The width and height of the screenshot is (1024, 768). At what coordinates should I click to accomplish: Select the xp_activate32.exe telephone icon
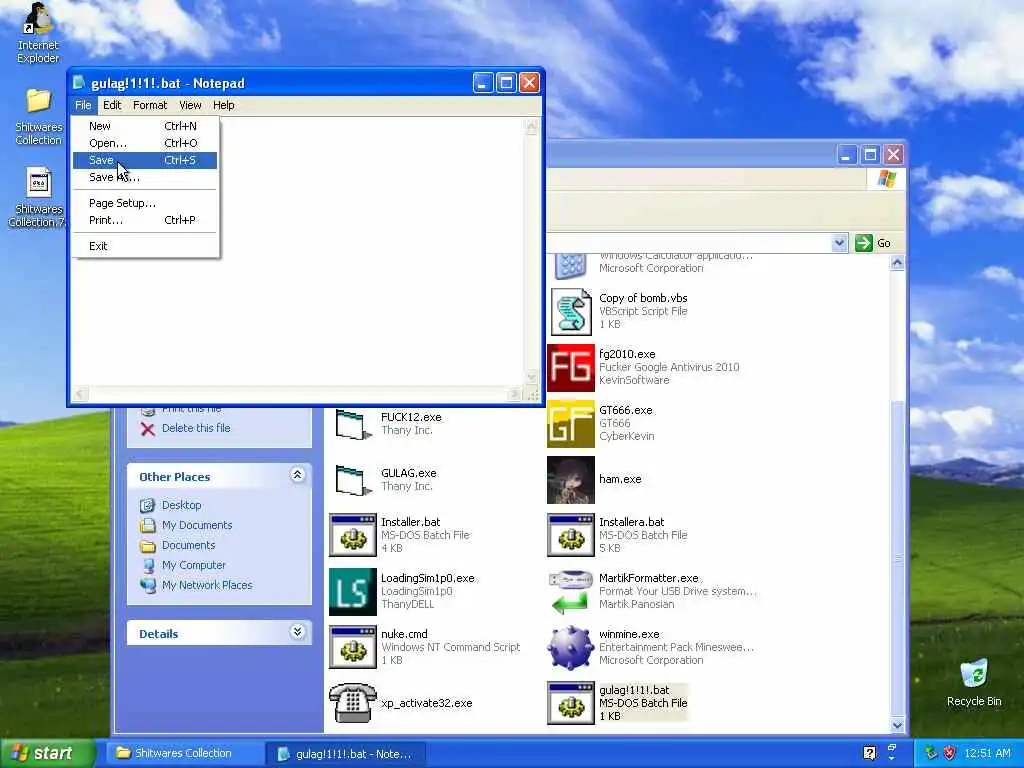(353, 703)
